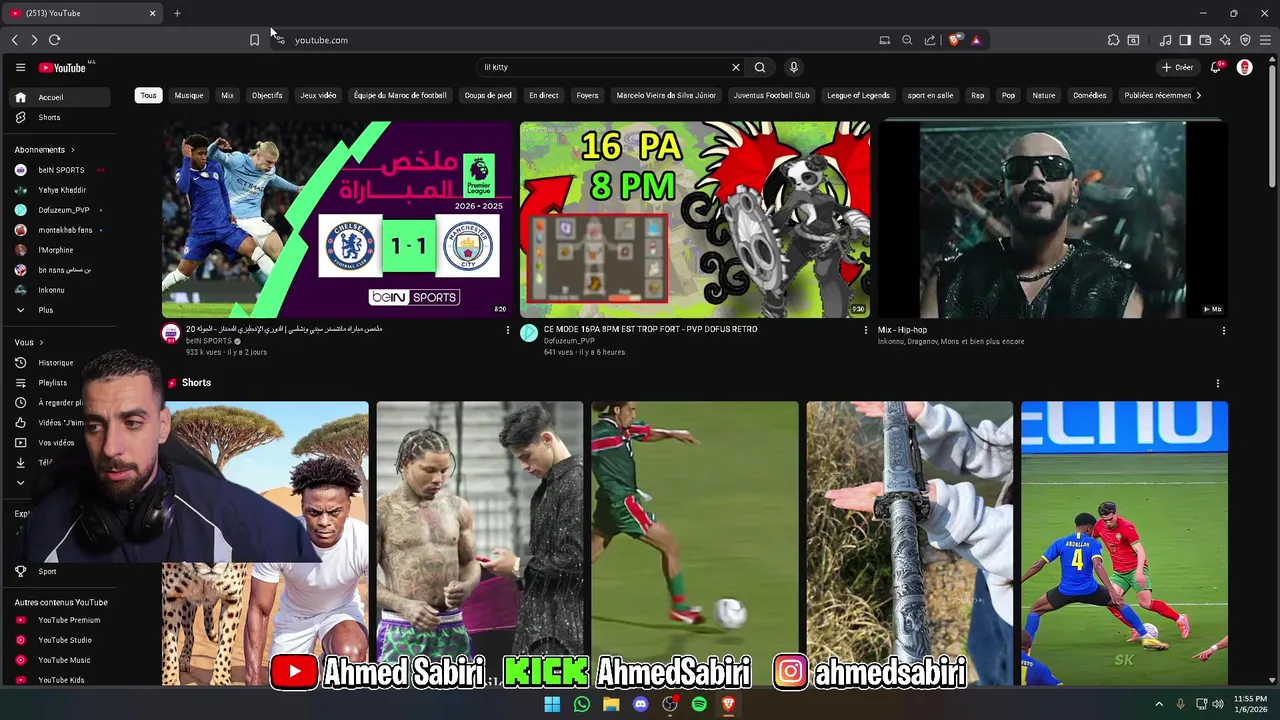Click the Dofuzeum_PVP channel avatar under the video
The height and width of the screenshot is (720, 1280).
coord(529,333)
